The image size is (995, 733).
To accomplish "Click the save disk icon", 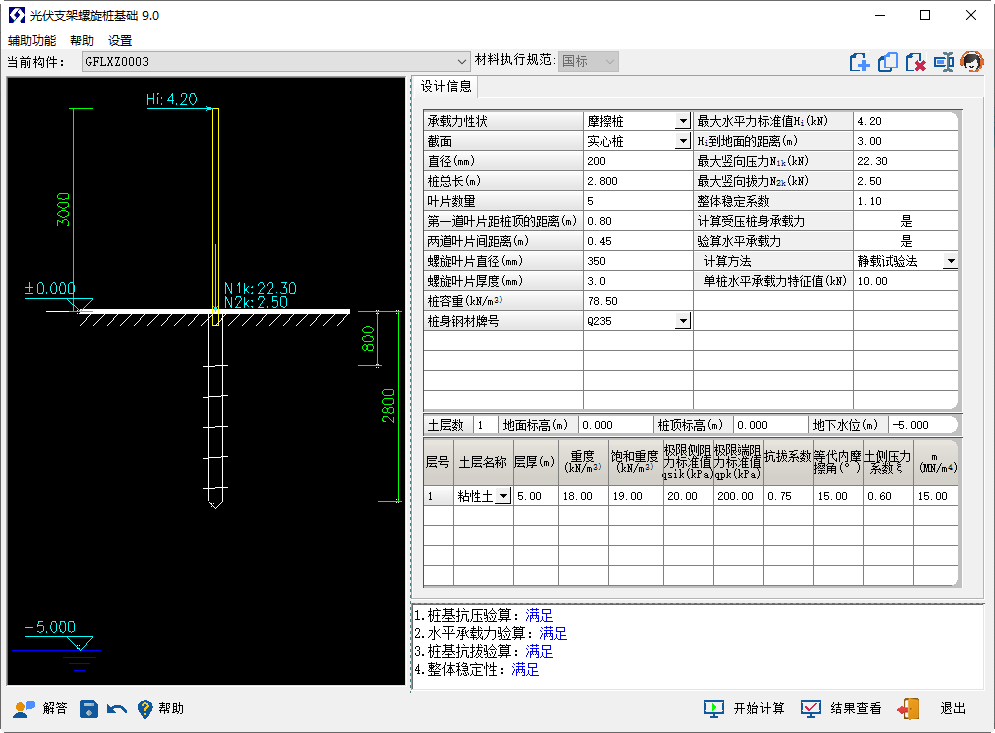I will coord(89,709).
